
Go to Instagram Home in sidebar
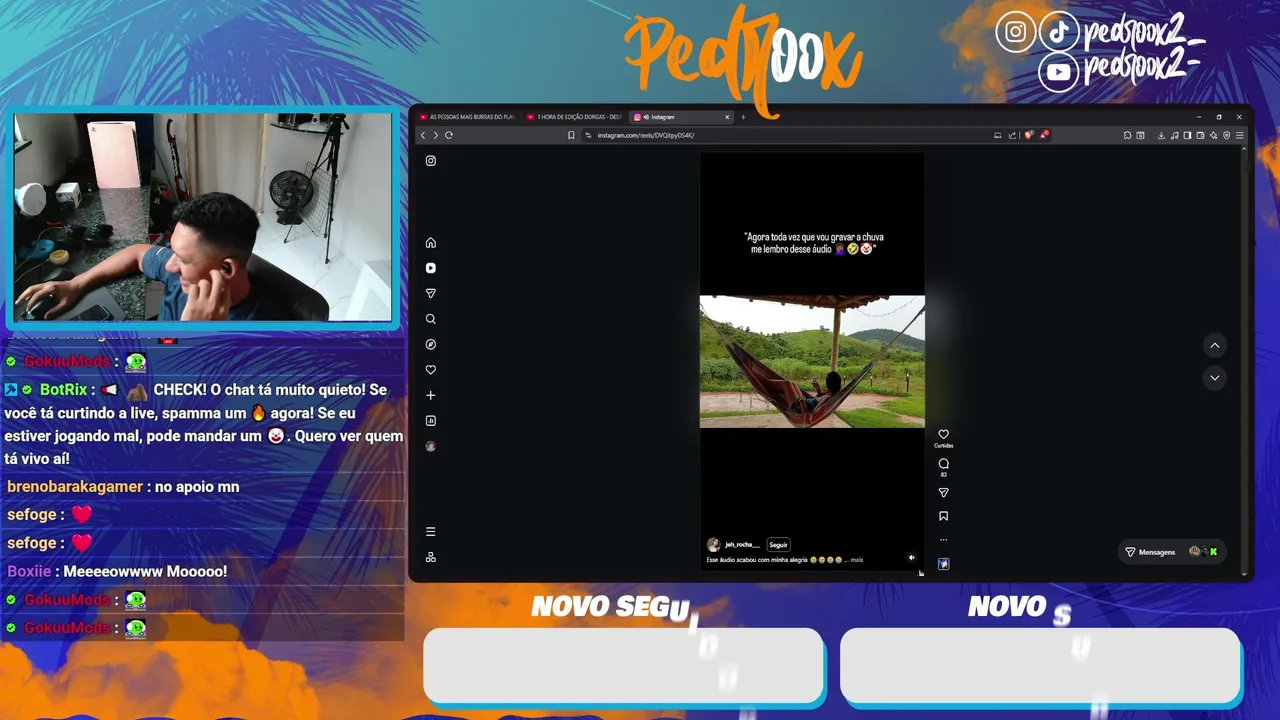[431, 243]
